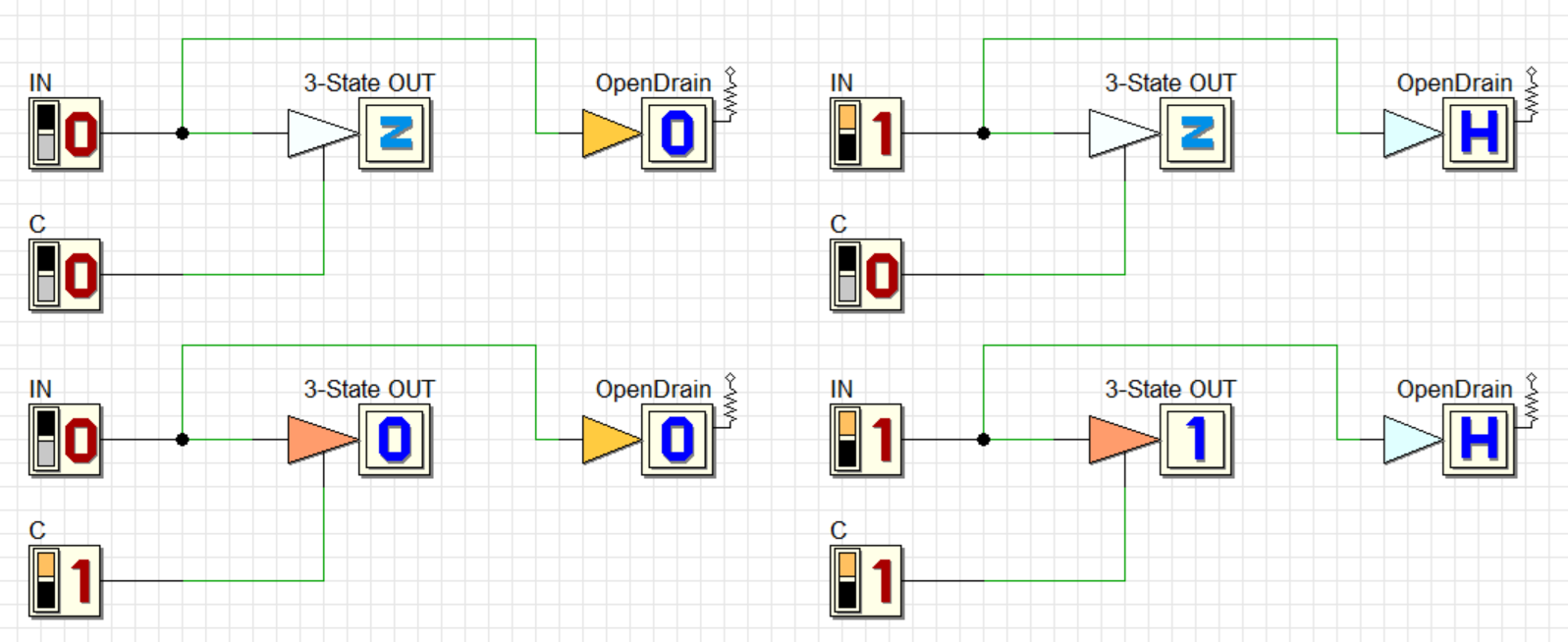Click the Z output display in the top-left circuit
The height and width of the screenshot is (642, 1568).
click(x=396, y=134)
